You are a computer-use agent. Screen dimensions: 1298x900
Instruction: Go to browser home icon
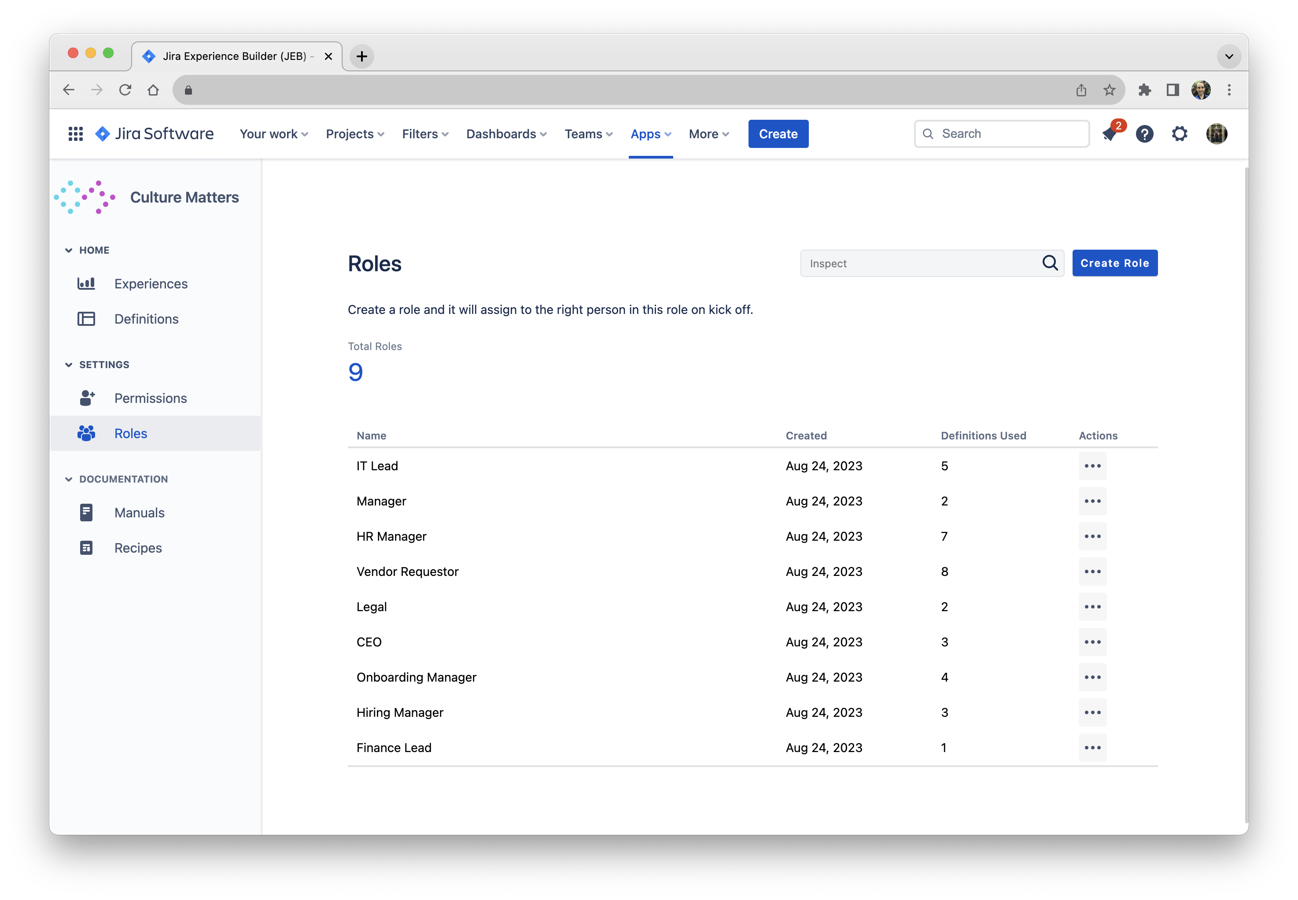point(153,90)
